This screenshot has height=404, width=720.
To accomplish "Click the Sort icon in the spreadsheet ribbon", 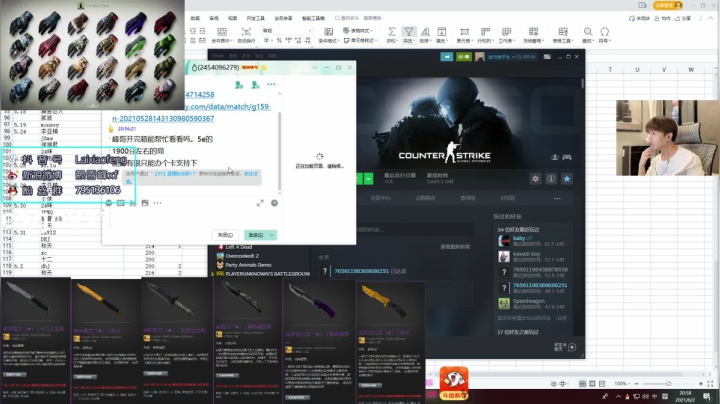I will [x=425, y=32].
